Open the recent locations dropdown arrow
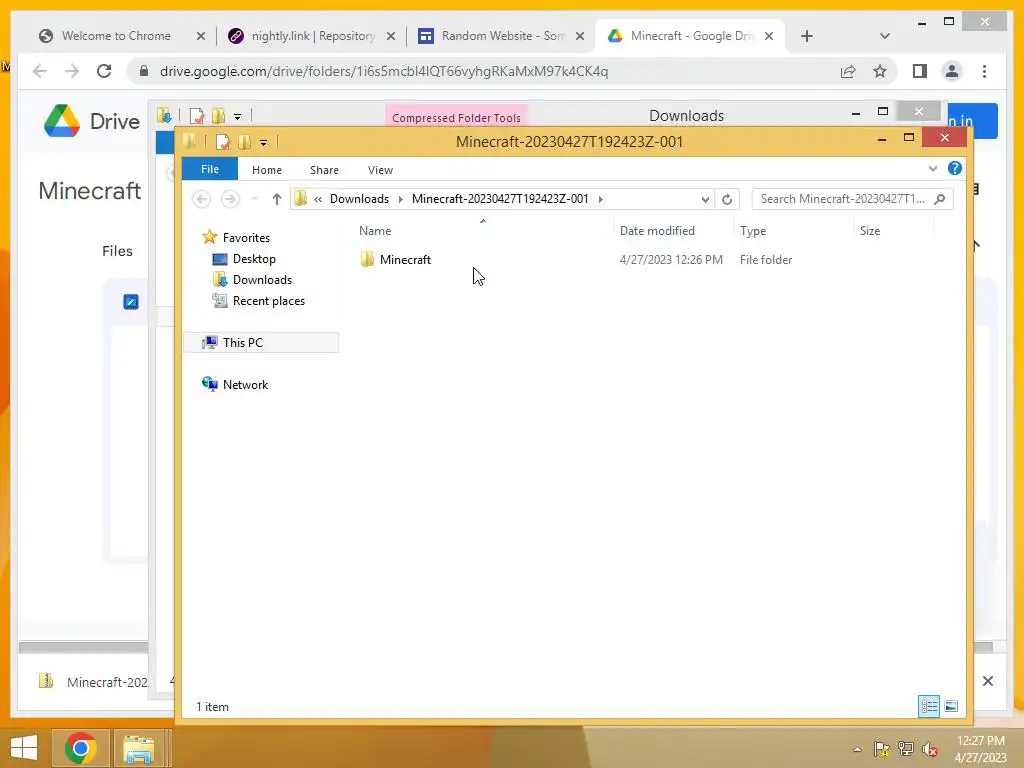The image size is (1024, 768). click(255, 199)
